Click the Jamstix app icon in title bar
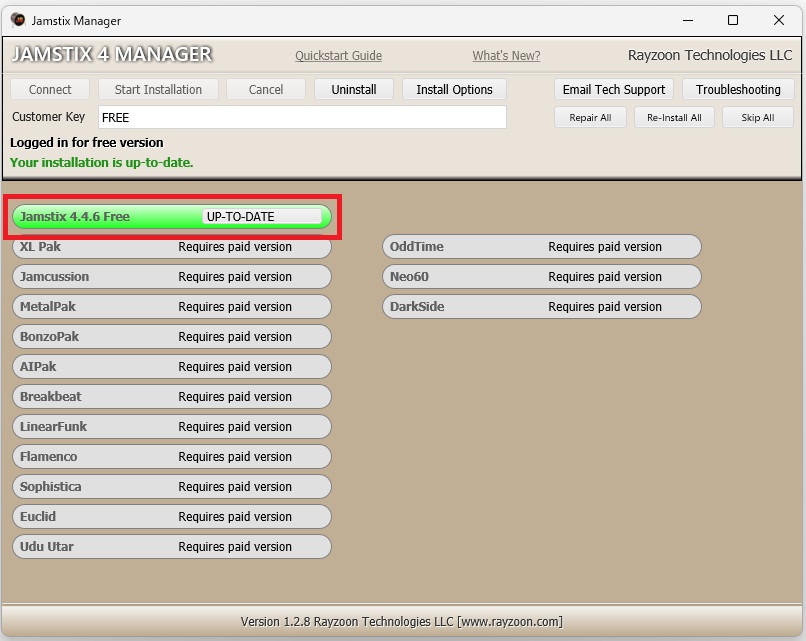Screen dimensions: 806x641 pyautogui.click(x=17, y=20)
